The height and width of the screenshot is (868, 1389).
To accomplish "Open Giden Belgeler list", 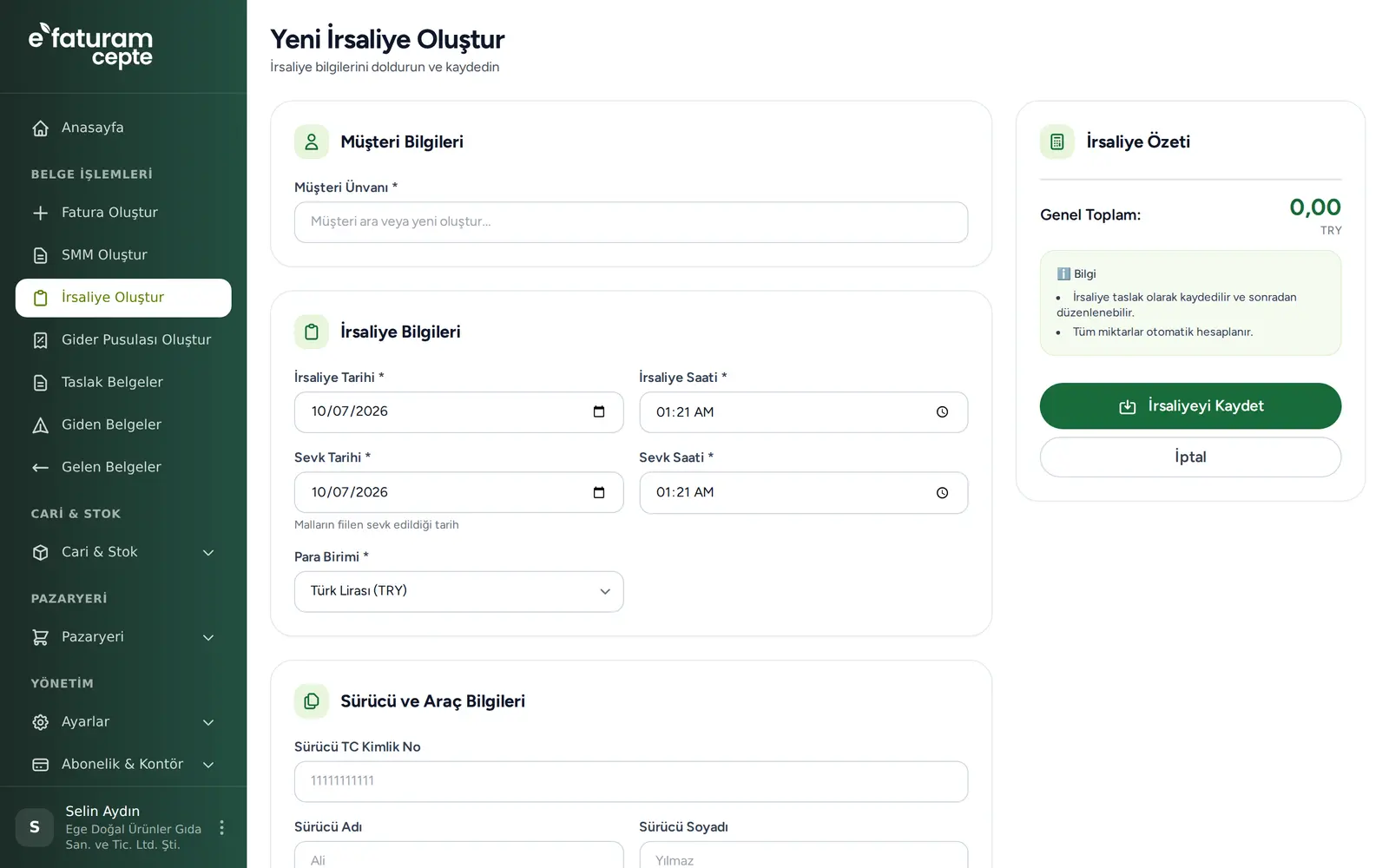I will (123, 425).
